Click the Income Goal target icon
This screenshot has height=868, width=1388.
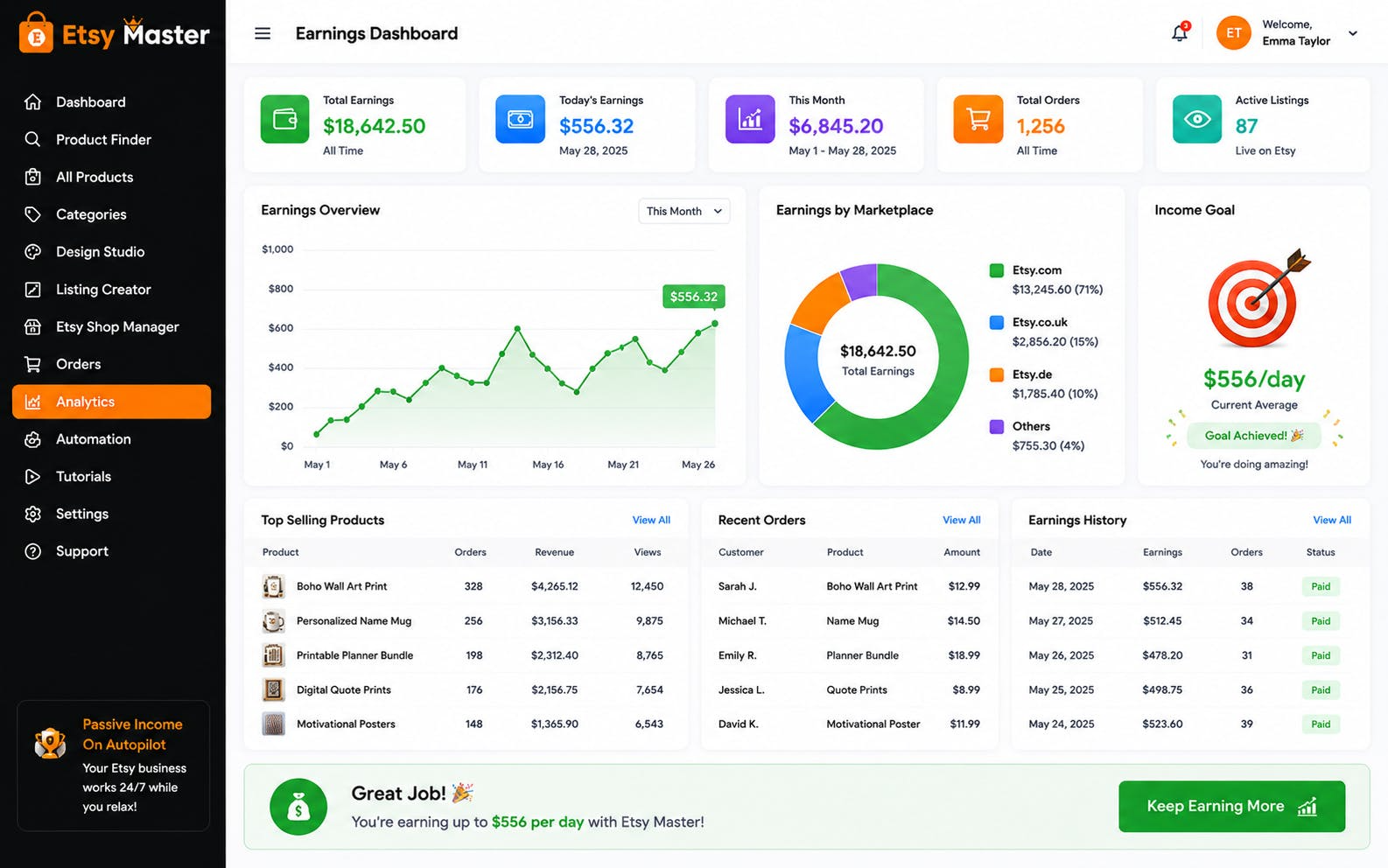pos(1258,298)
